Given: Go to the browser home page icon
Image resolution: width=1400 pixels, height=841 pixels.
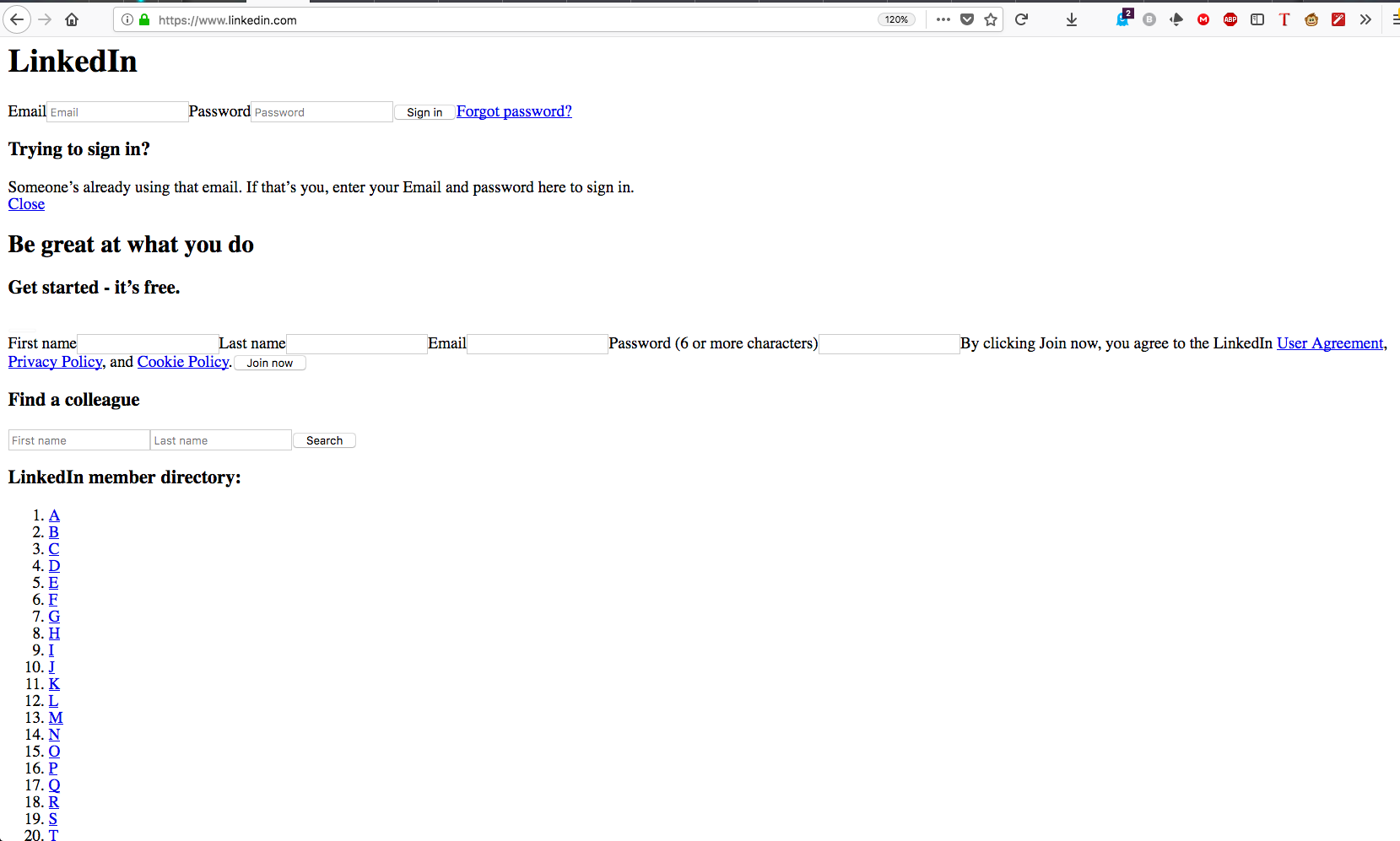Looking at the screenshot, I should 72,19.
